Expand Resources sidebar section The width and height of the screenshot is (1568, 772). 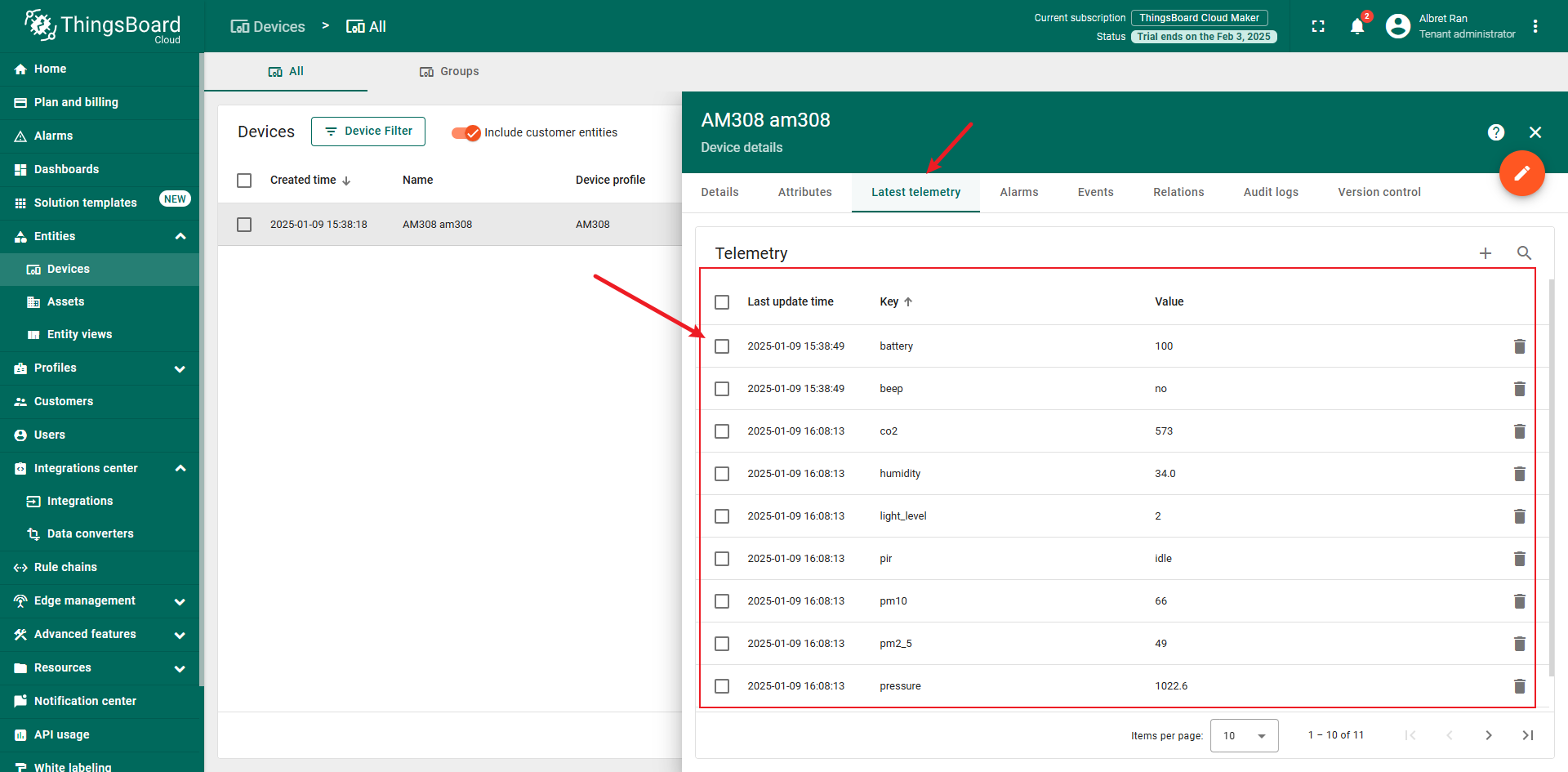[x=180, y=668]
